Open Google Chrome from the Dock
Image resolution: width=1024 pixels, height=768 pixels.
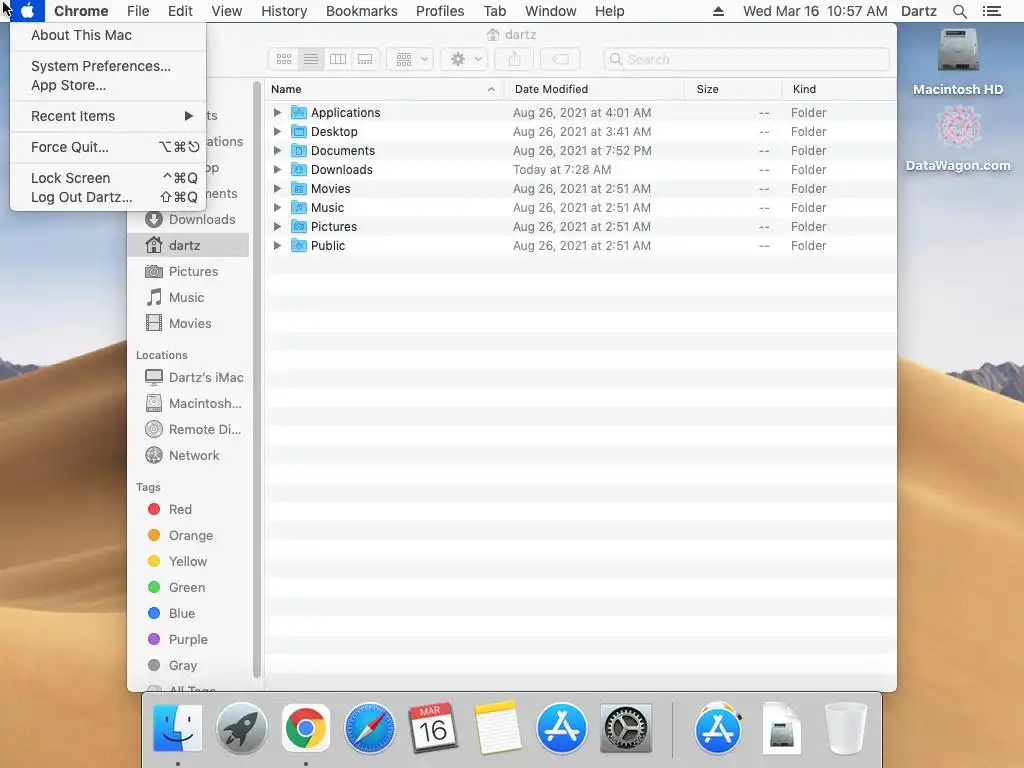306,728
